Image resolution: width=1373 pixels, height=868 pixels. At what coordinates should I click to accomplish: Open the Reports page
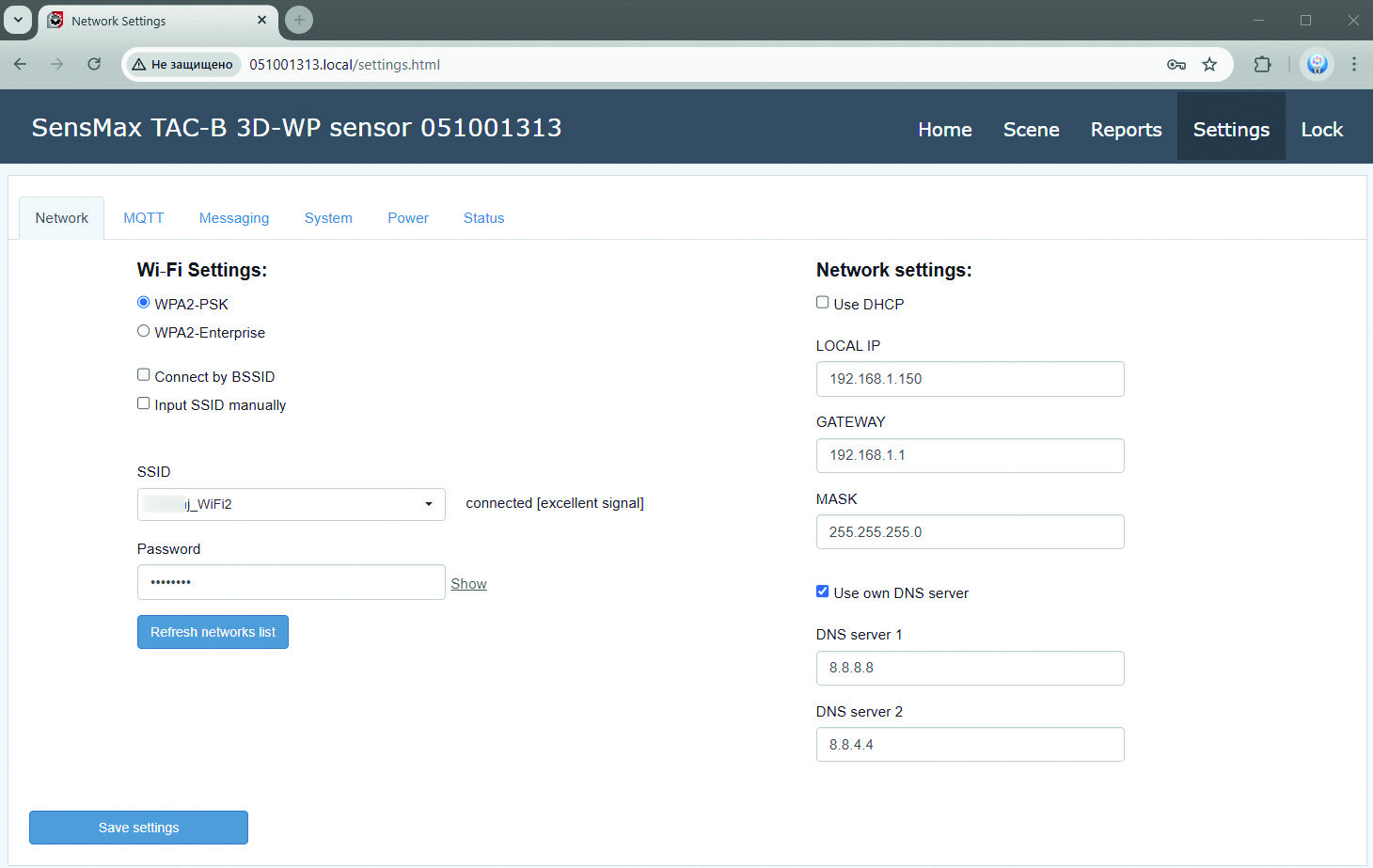tap(1127, 130)
